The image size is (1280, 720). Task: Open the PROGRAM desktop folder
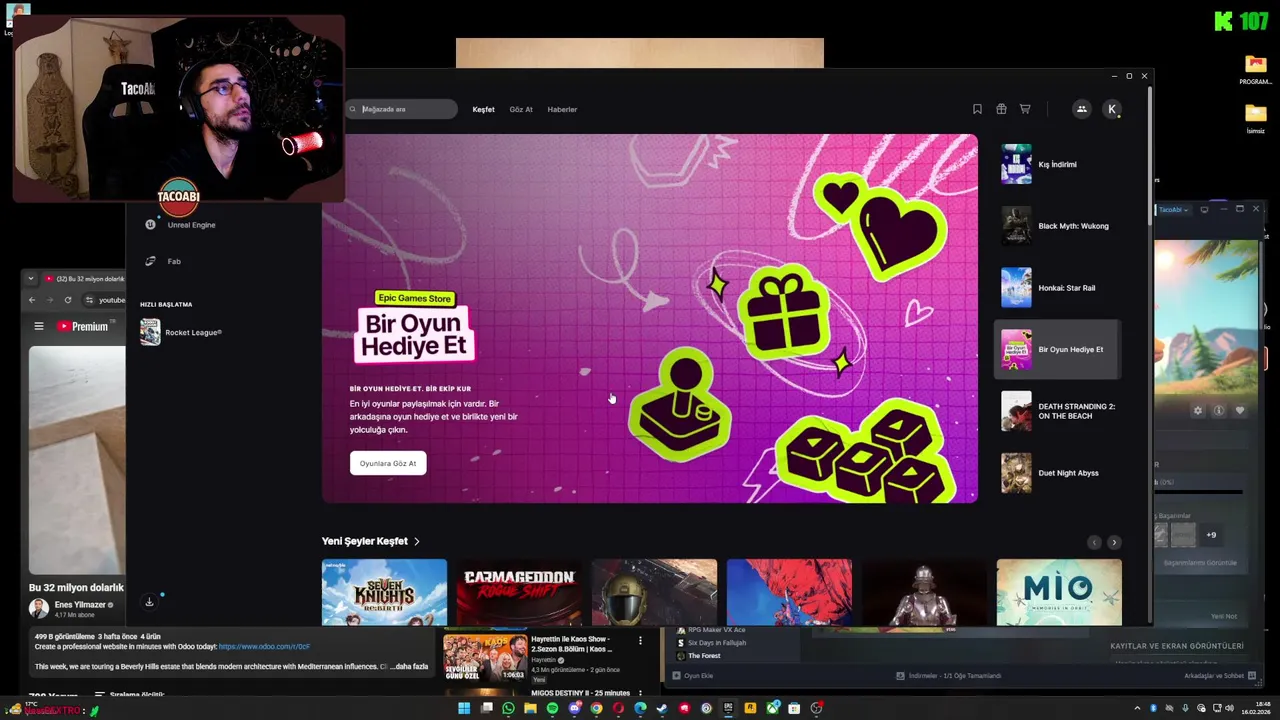coord(1255,70)
